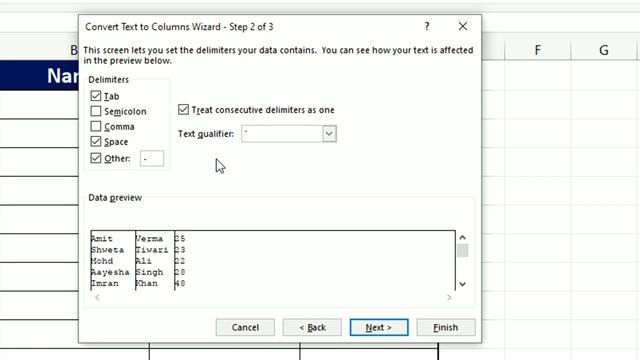The image size is (640, 360).
Task: Click the wizard Help question mark icon
Action: (x=427, y=27)
